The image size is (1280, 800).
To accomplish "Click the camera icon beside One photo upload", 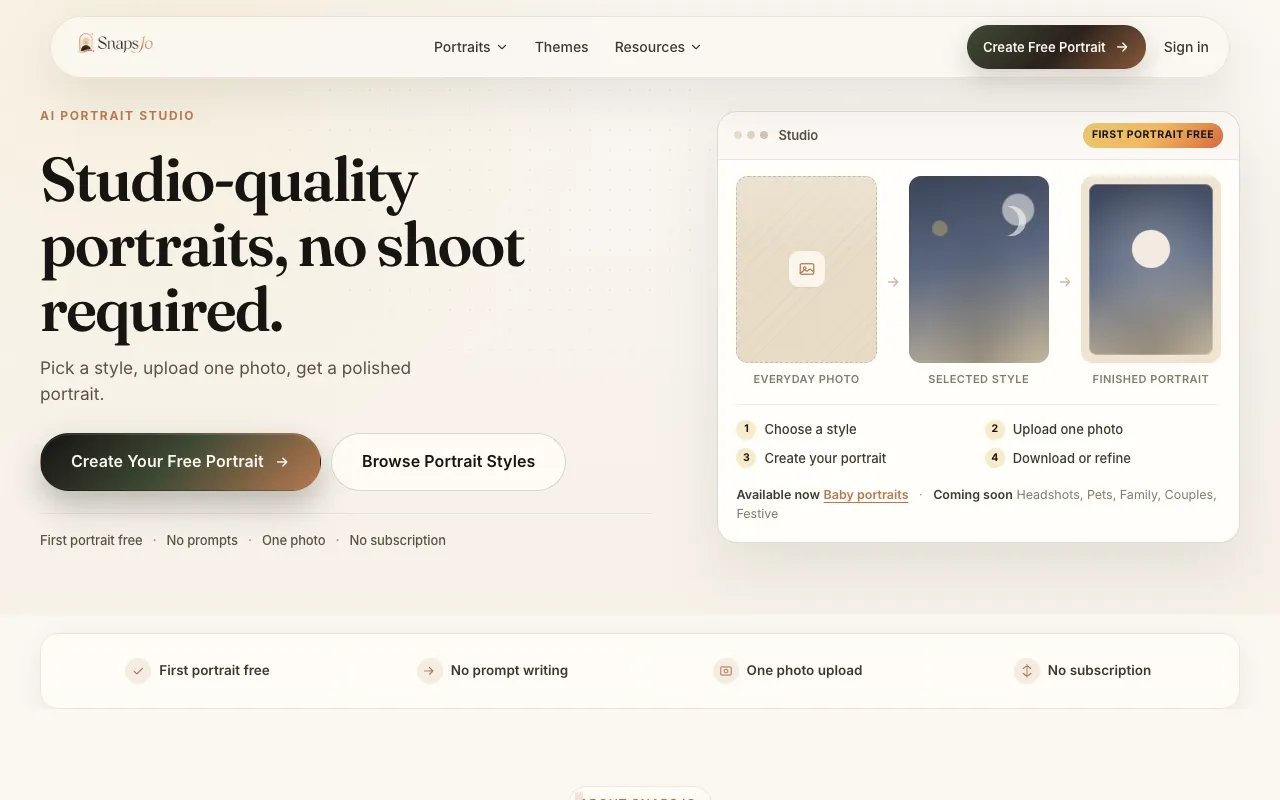I will 726,671.
